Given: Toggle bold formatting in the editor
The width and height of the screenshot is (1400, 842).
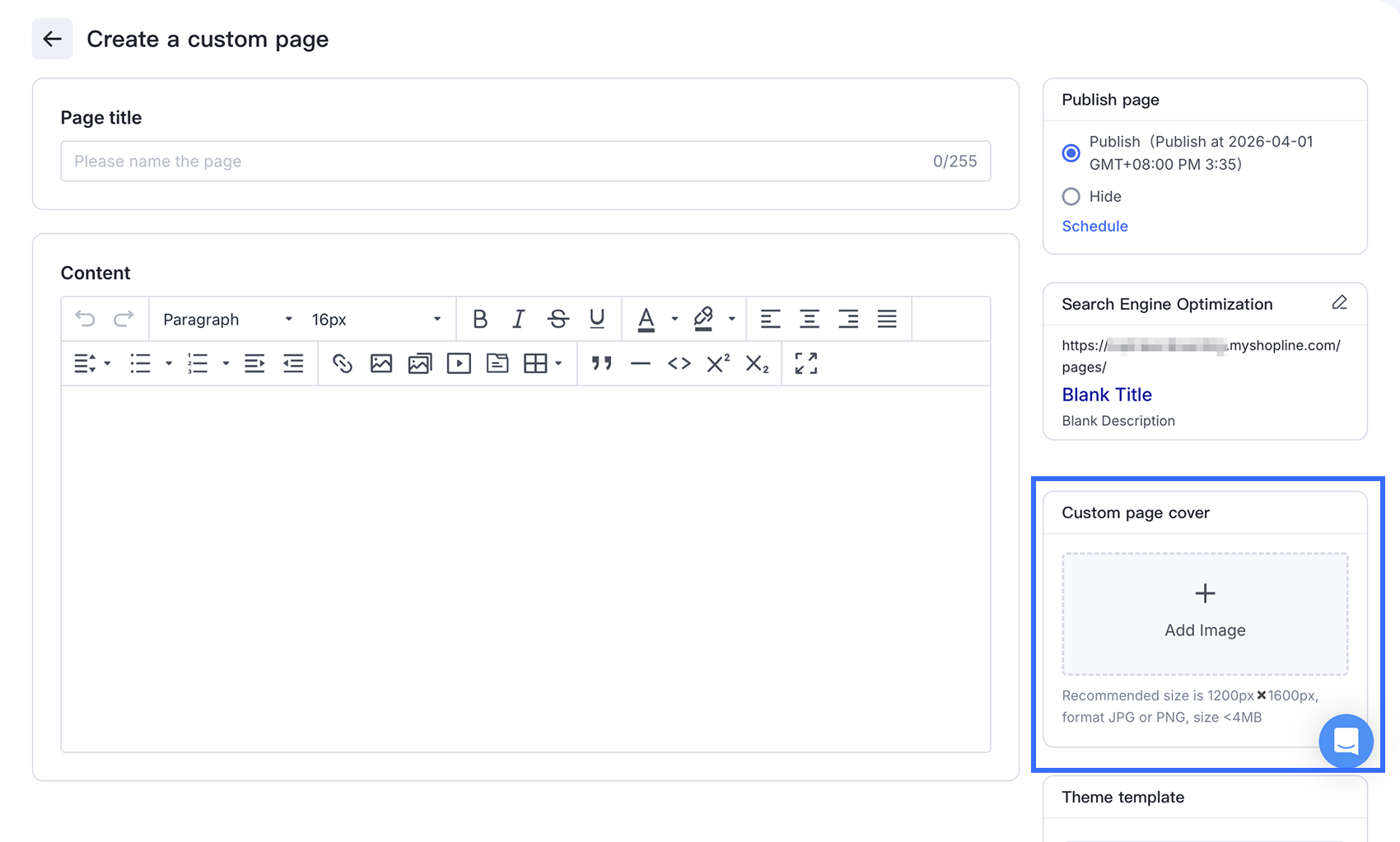Looking at the screenshot, I should click(x=479, y=319).
